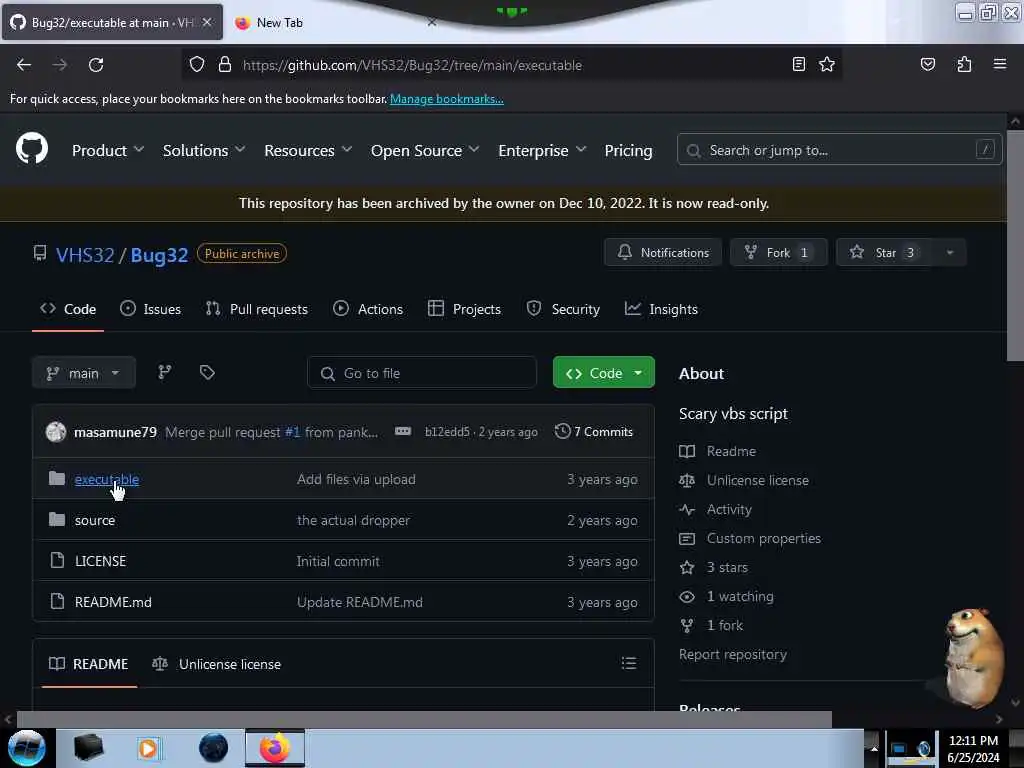Screen dimensions: 1024x768
Task: Fork the repository with Fork button
Action: pyautogui.click(x=778, y=253)
